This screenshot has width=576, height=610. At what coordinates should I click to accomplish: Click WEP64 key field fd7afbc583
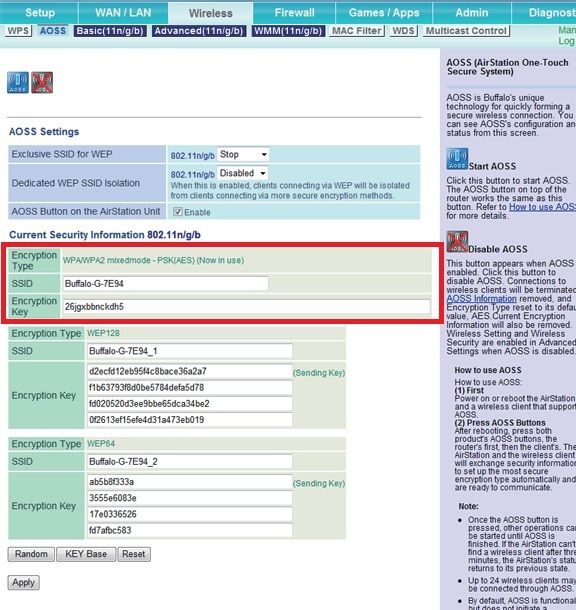pos(190,530)
